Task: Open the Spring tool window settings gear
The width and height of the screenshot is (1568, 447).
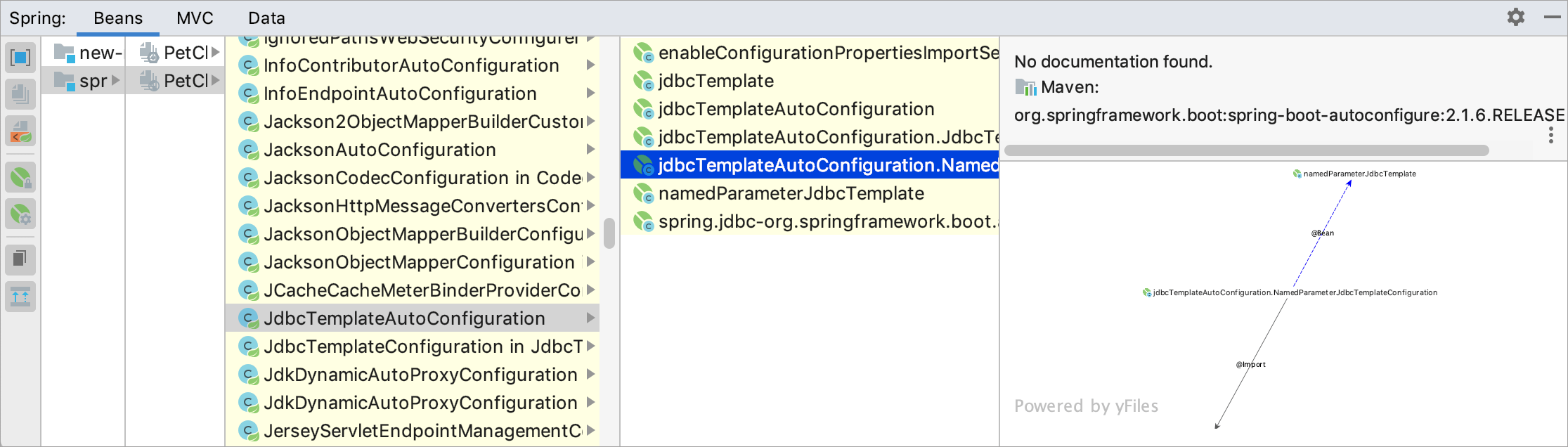Action: click(x=1516, y=18)
